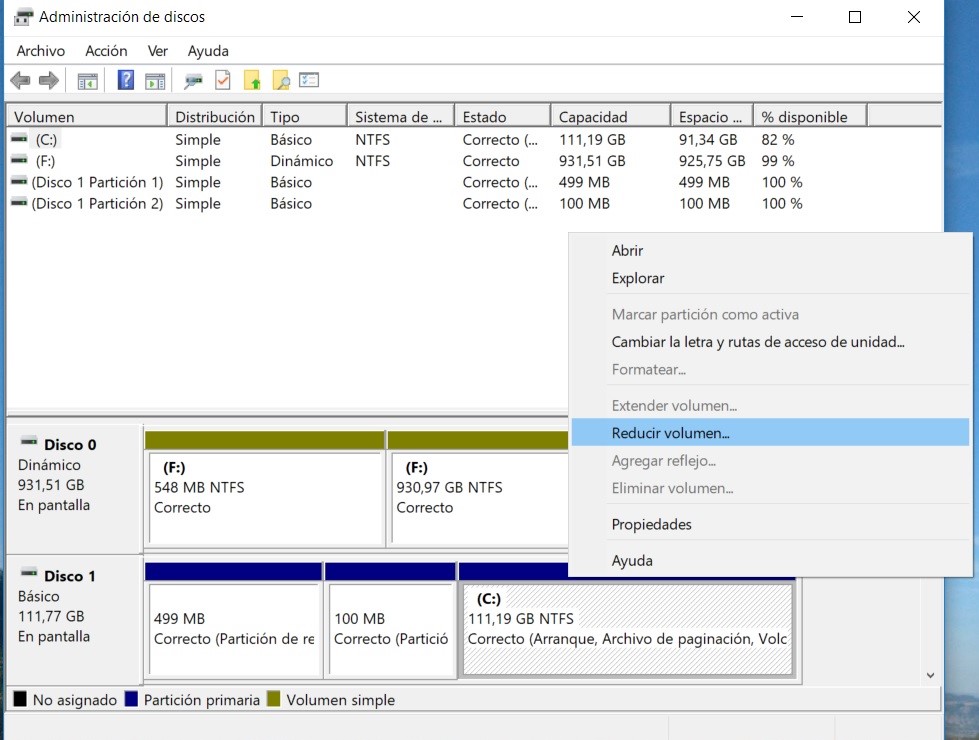Click the checkmark document toolbar icon
This screenshot has width=979, height=740.
(223, 81)
